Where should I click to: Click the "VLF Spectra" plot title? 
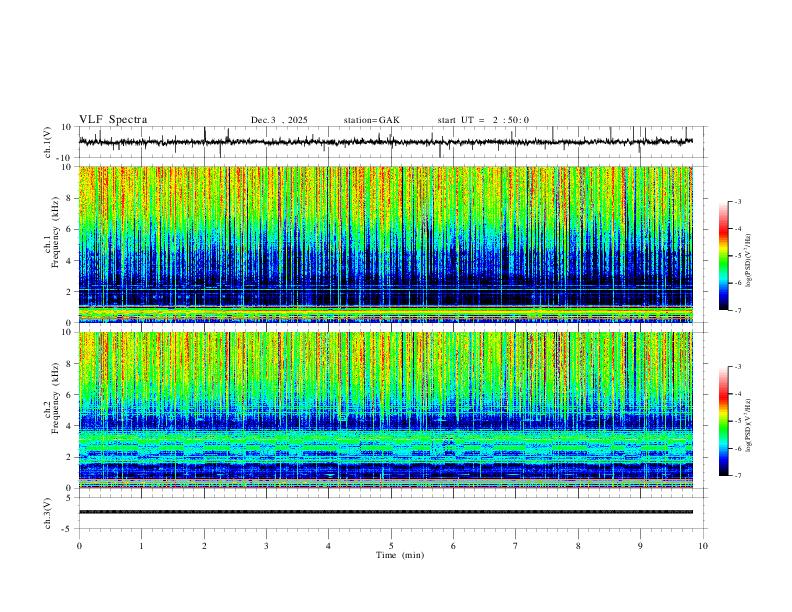point(113,120)
